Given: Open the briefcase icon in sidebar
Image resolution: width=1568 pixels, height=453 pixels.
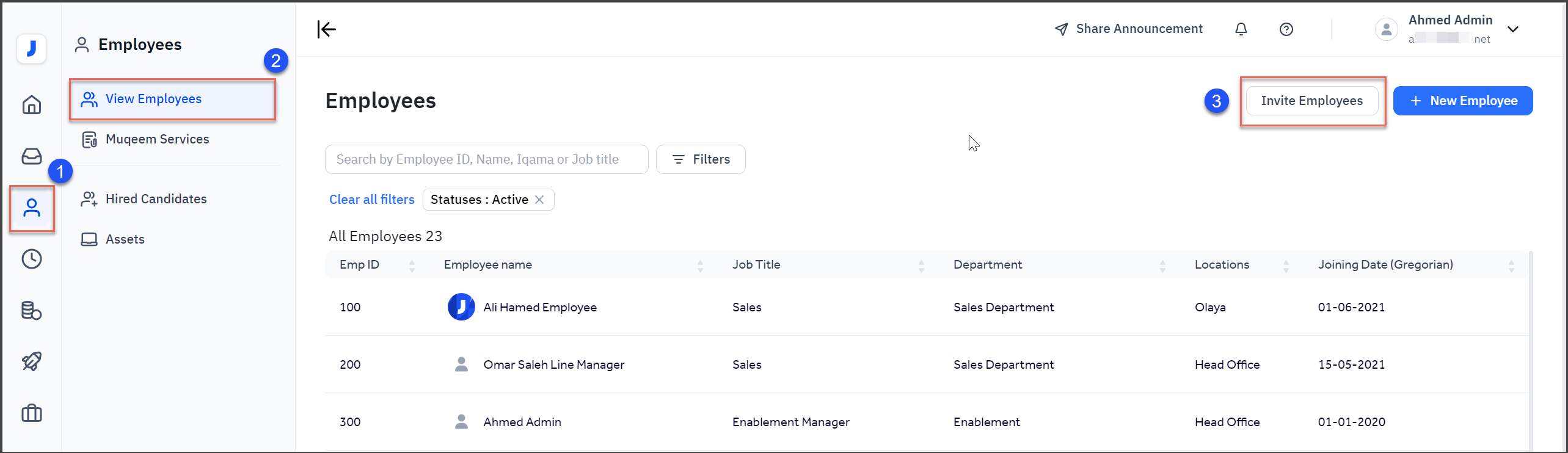Looking at the screenshot, I should [32, 413].
